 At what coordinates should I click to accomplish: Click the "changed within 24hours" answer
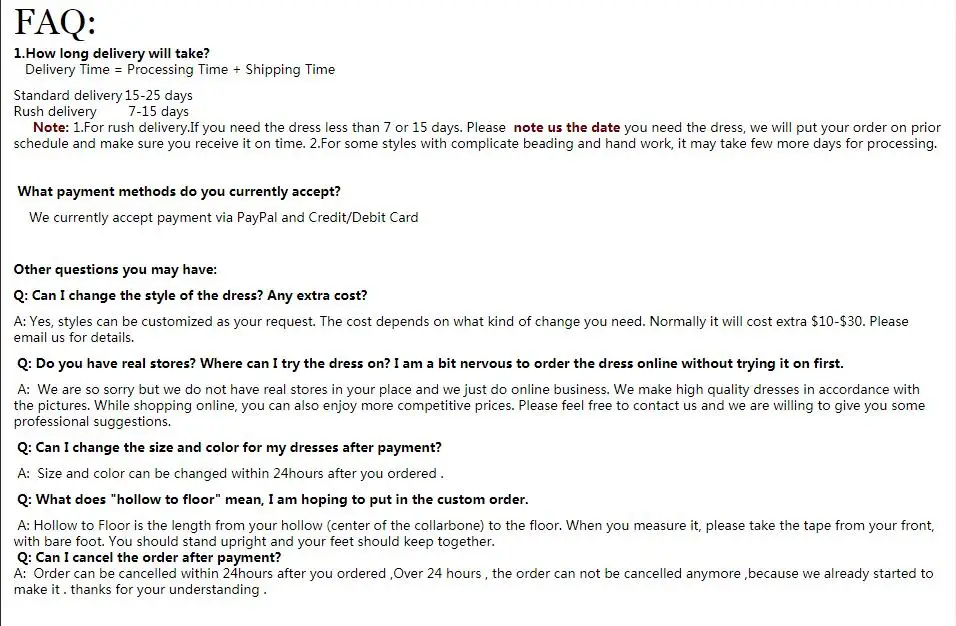click(230, 474)
